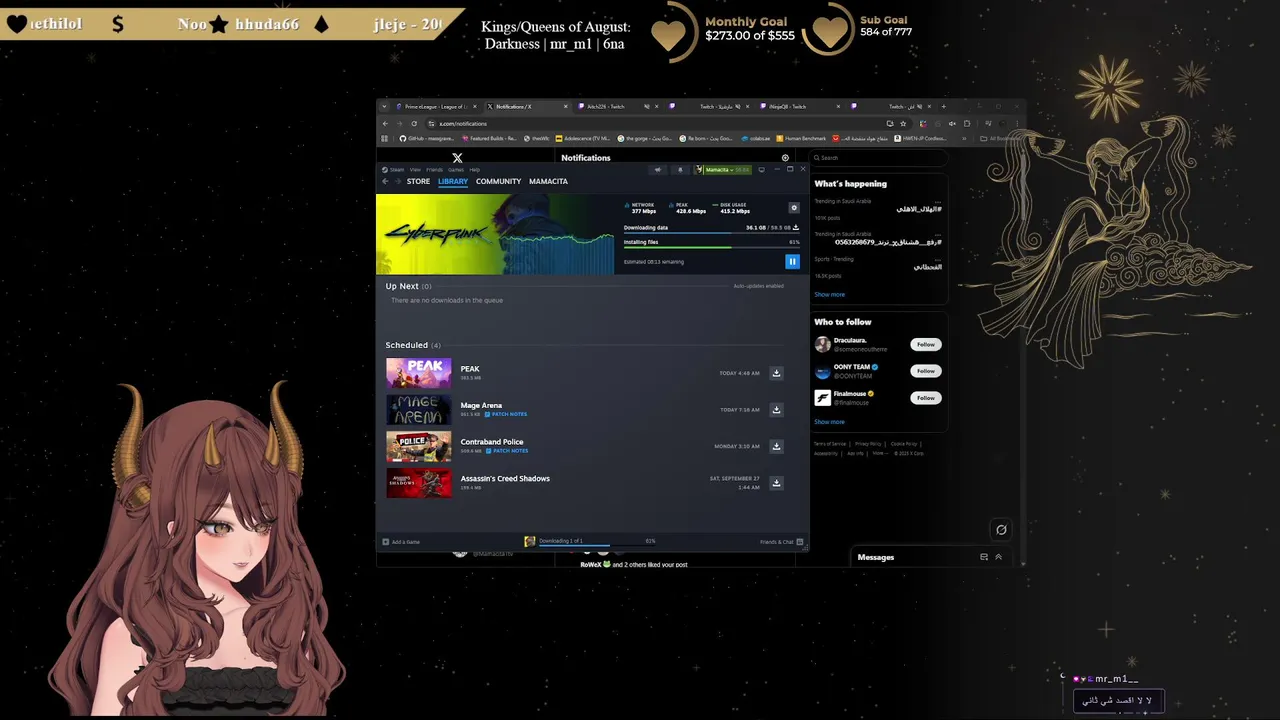This screenshot has height=720, width=1280.
Task: Click the Assassin's Creed Shadows download icon
Action: [776, 483]
